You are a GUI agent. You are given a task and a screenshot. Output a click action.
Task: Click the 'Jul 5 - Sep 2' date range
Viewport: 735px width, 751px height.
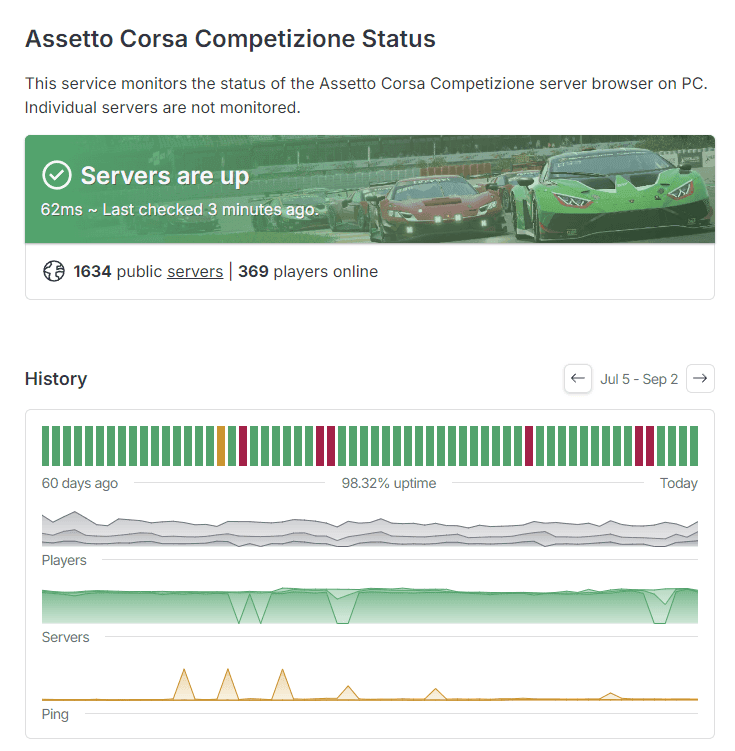click(x=639, y=379)
